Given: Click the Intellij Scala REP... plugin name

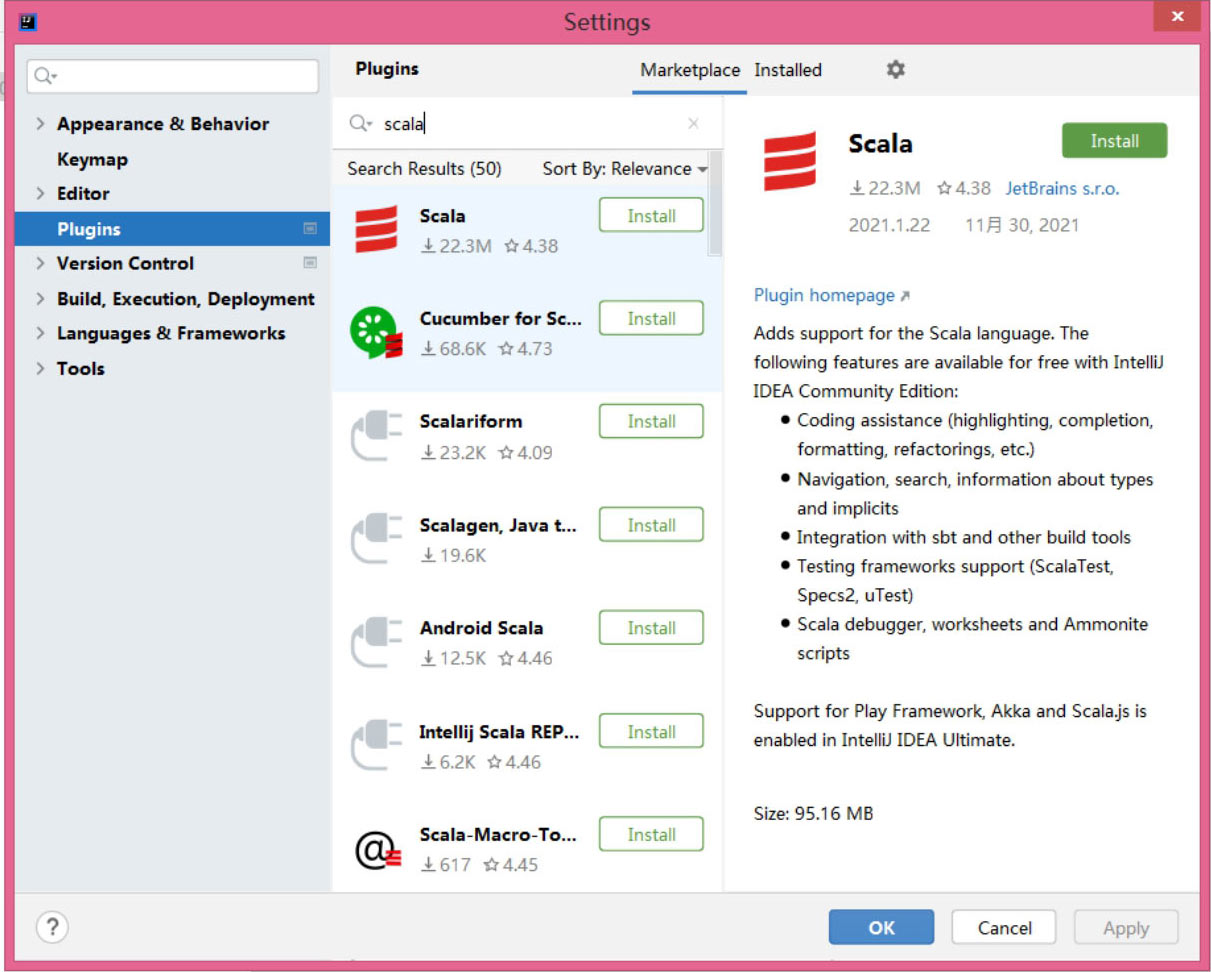Looking at the screenshot, I should 499,732.
